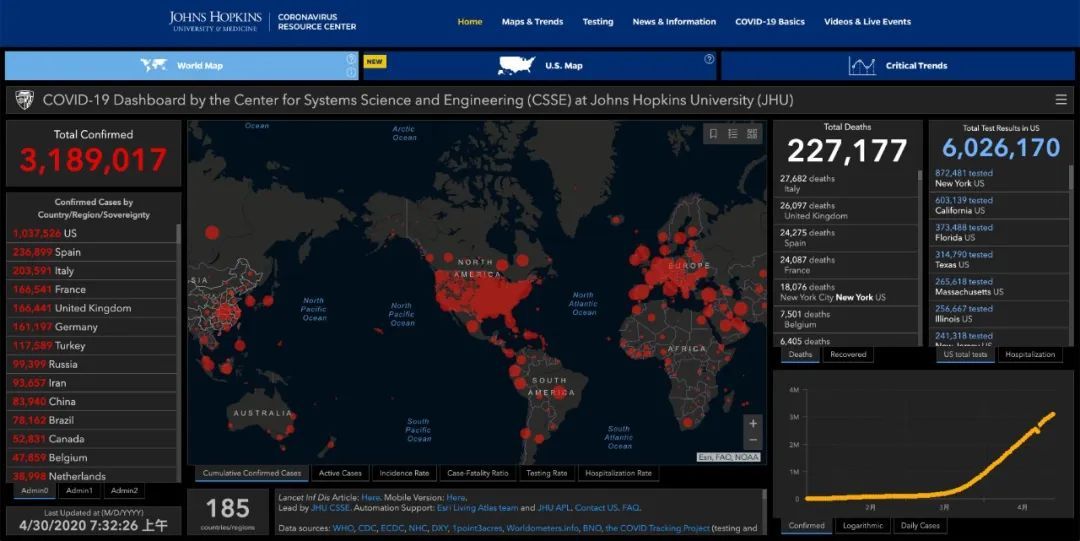Click the Critical Trends chart icon
Screen dimensions: 1080x541
[x=861, y=66]
